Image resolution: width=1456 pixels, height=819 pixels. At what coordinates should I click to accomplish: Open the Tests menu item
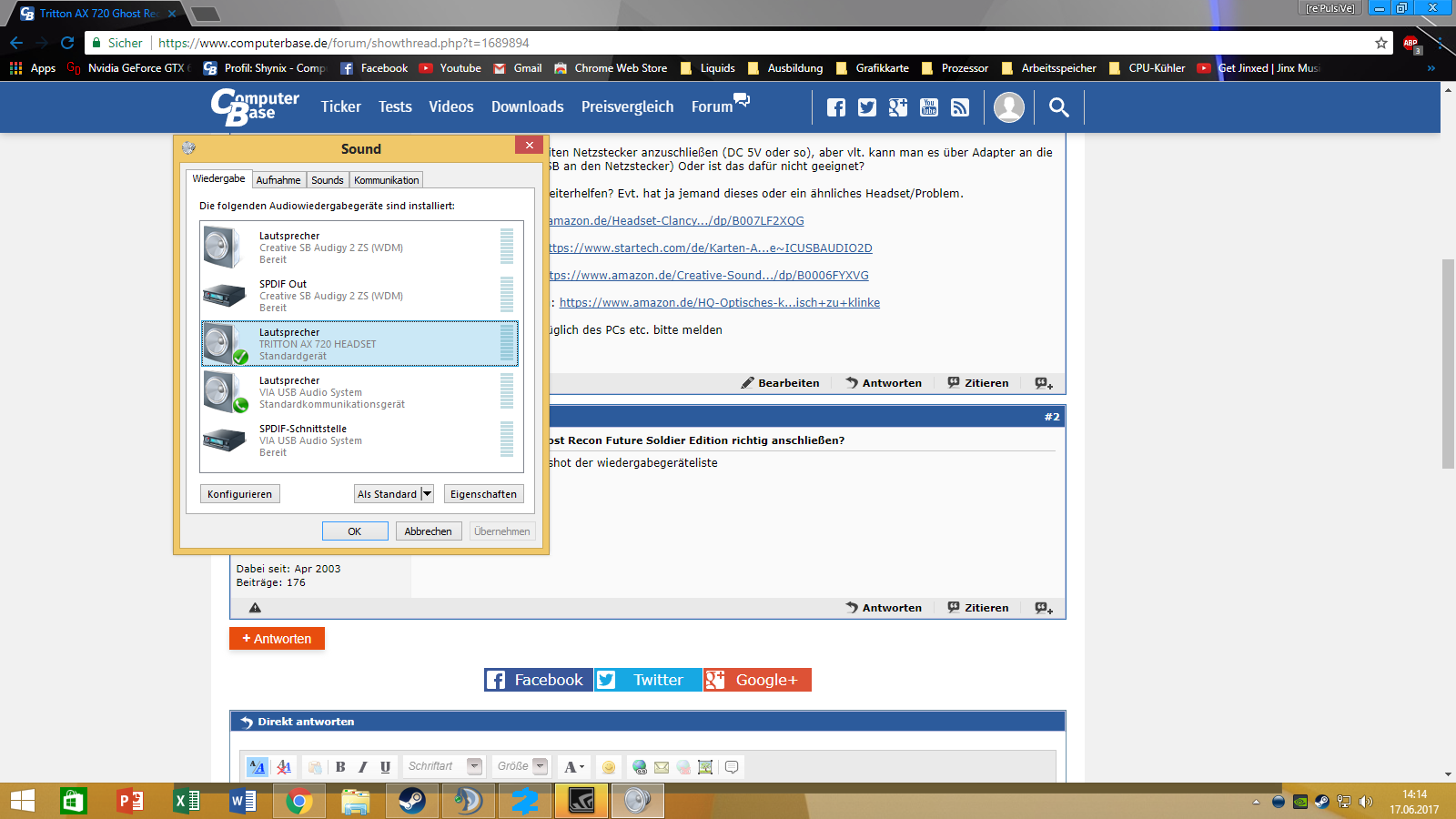tap(395, 106)
